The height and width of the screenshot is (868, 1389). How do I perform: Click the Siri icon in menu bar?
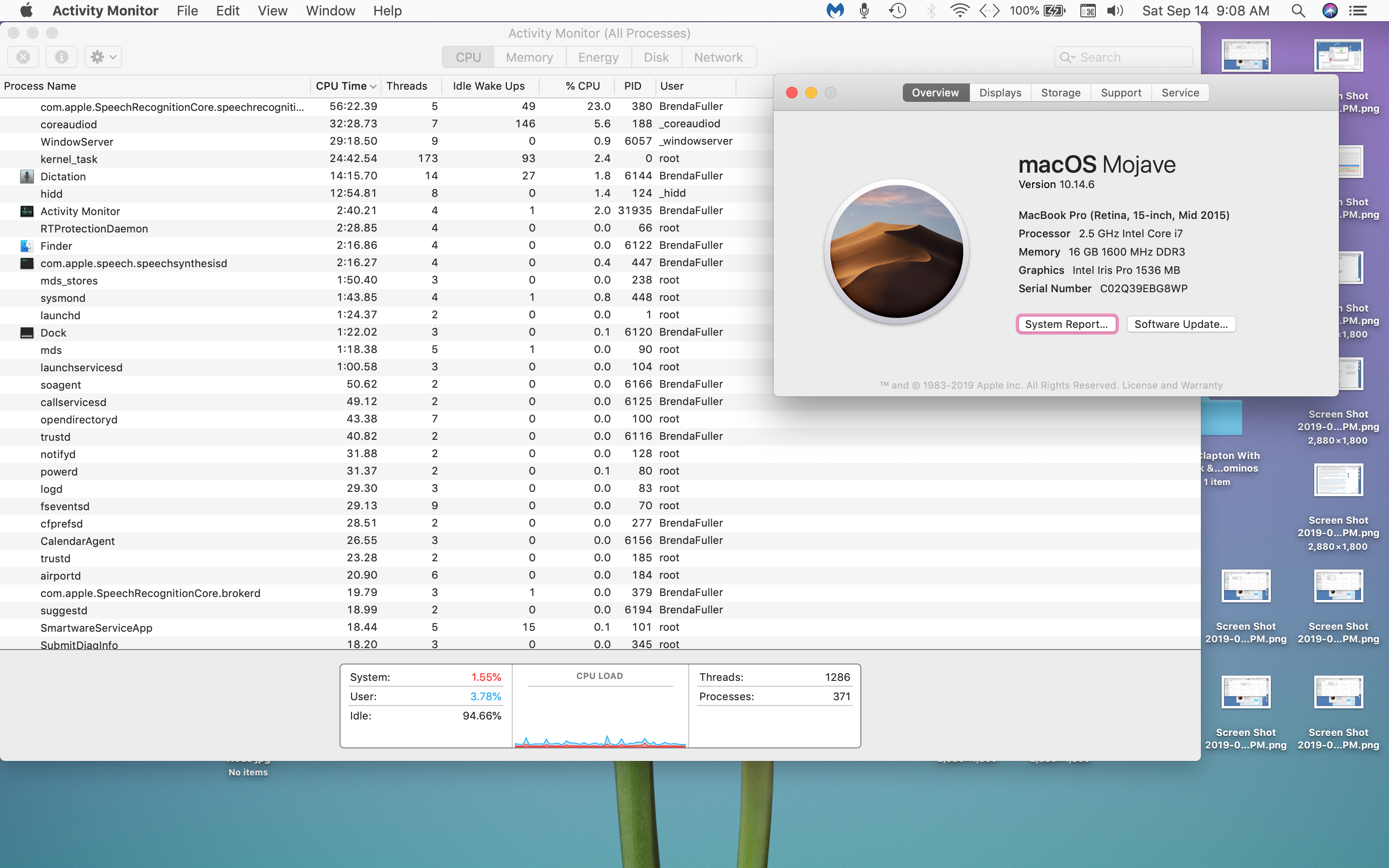(1329, 10)
